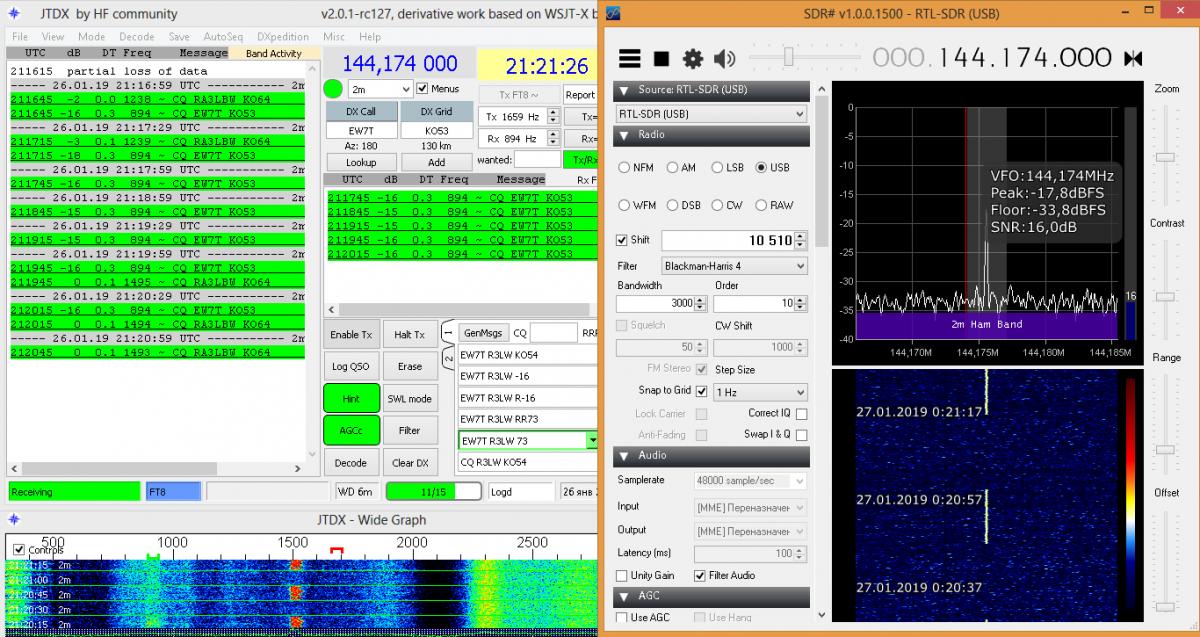Click the Enable Tx button
This screenshot has height=637, width=1200.
(x=351, y=335)
